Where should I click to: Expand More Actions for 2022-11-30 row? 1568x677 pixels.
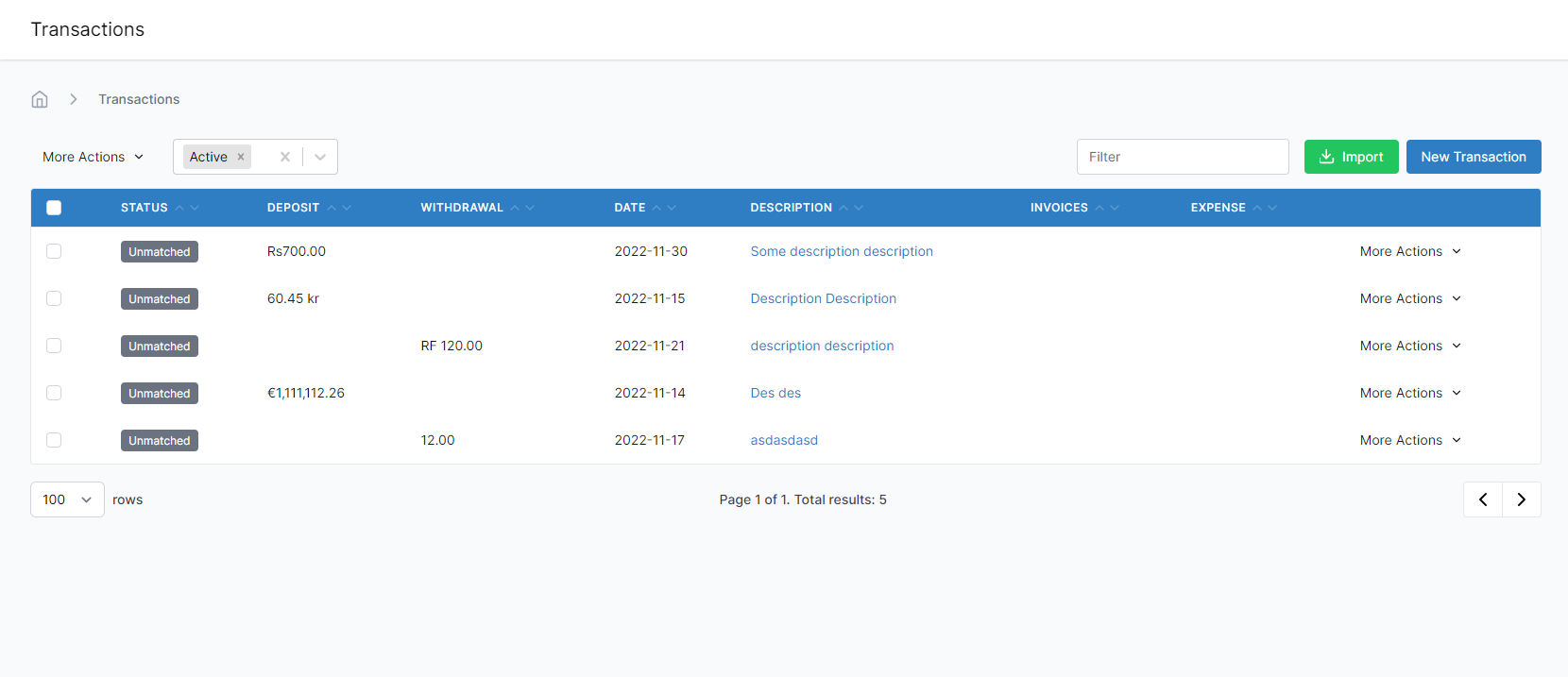(1410, 251)
